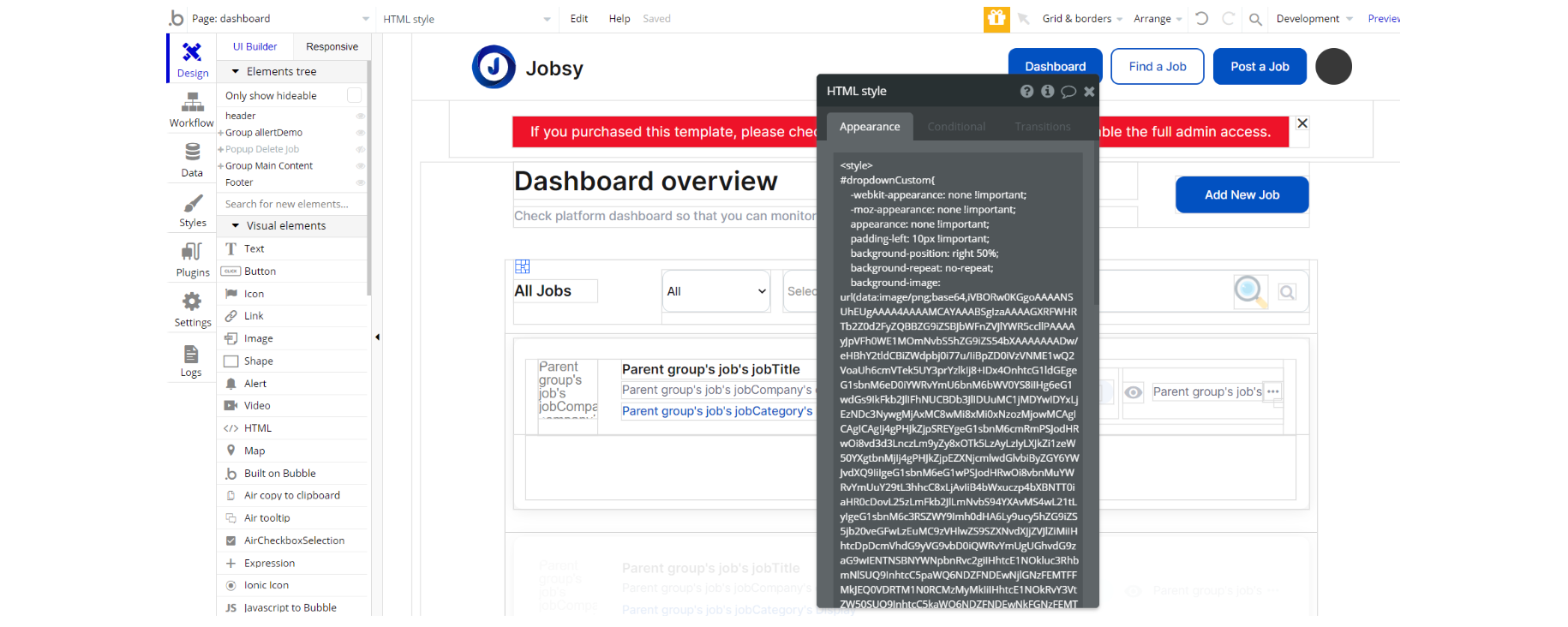The image size is (1568, 627).
Task: Collapse the Elements tree section
Action: (x=236, y=71)
